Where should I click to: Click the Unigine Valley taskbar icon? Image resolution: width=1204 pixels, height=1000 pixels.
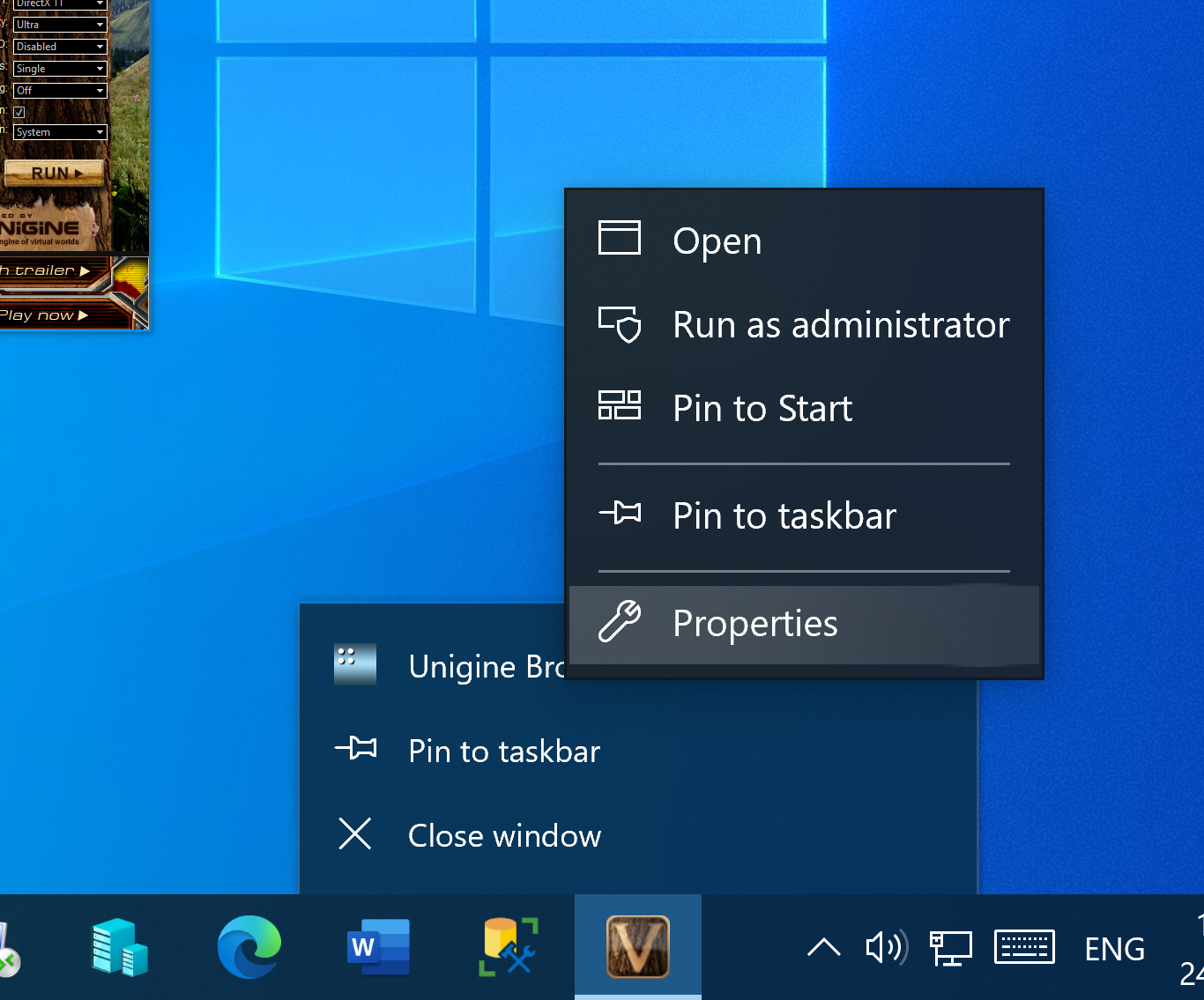pyautogui.click(x=637, y=947)
